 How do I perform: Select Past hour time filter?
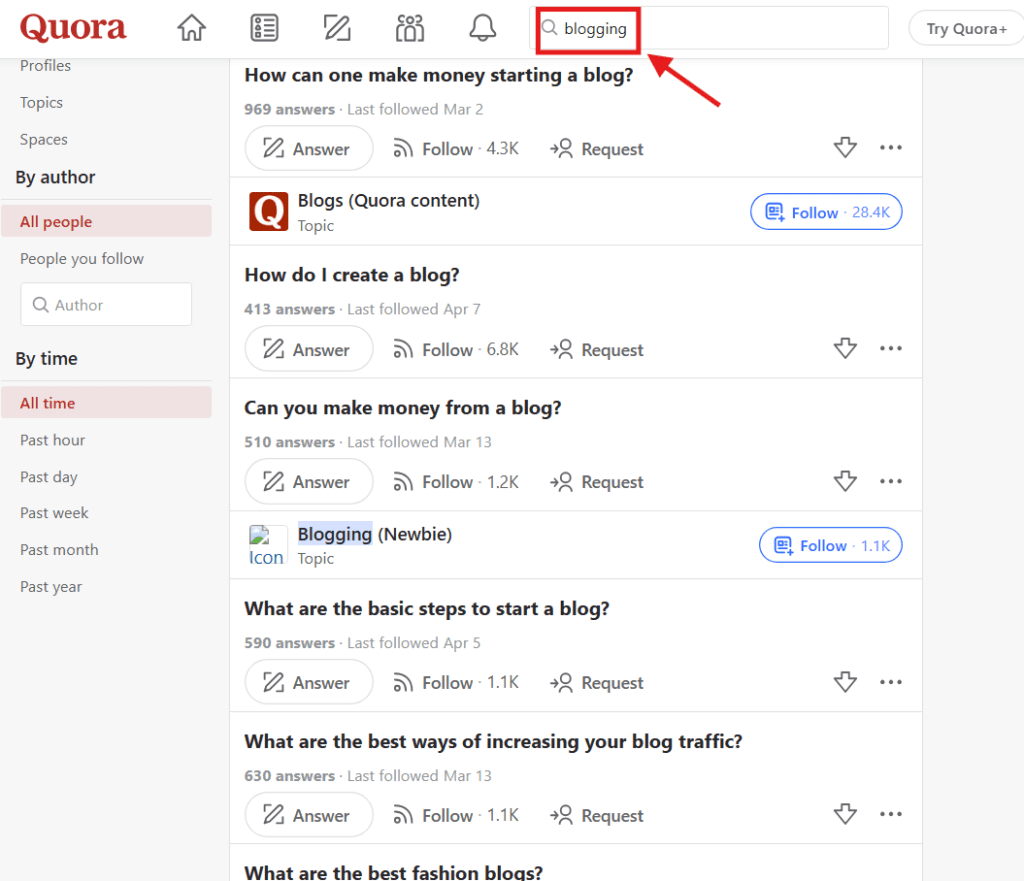[52, 440]
